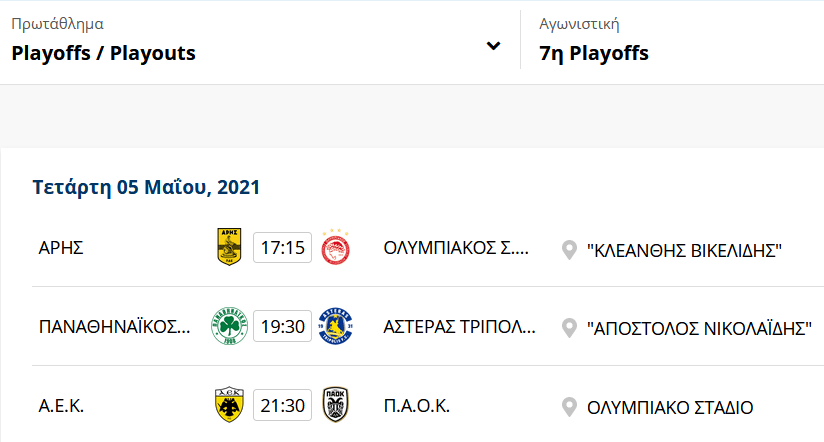Open the ΑΡΗΣ team link
824x442 pixels.
(x=61, y=248)
